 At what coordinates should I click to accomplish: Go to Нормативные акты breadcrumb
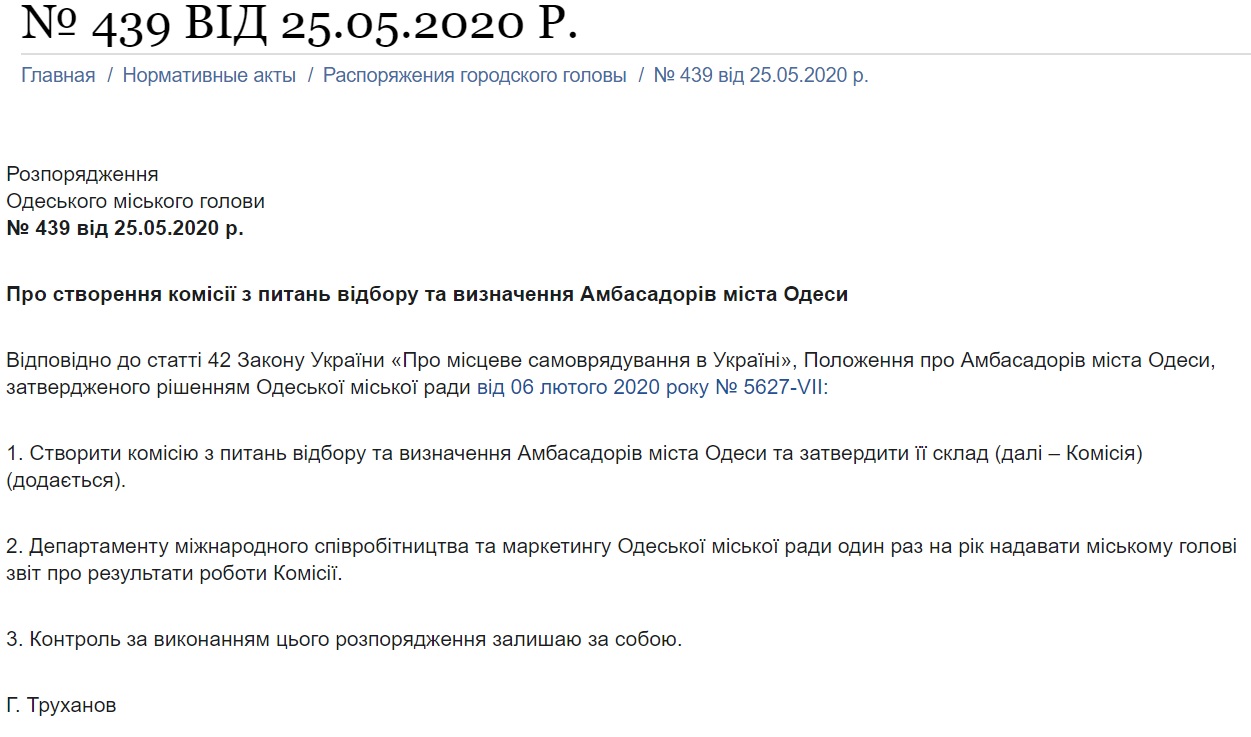click(x=209, y=75)
